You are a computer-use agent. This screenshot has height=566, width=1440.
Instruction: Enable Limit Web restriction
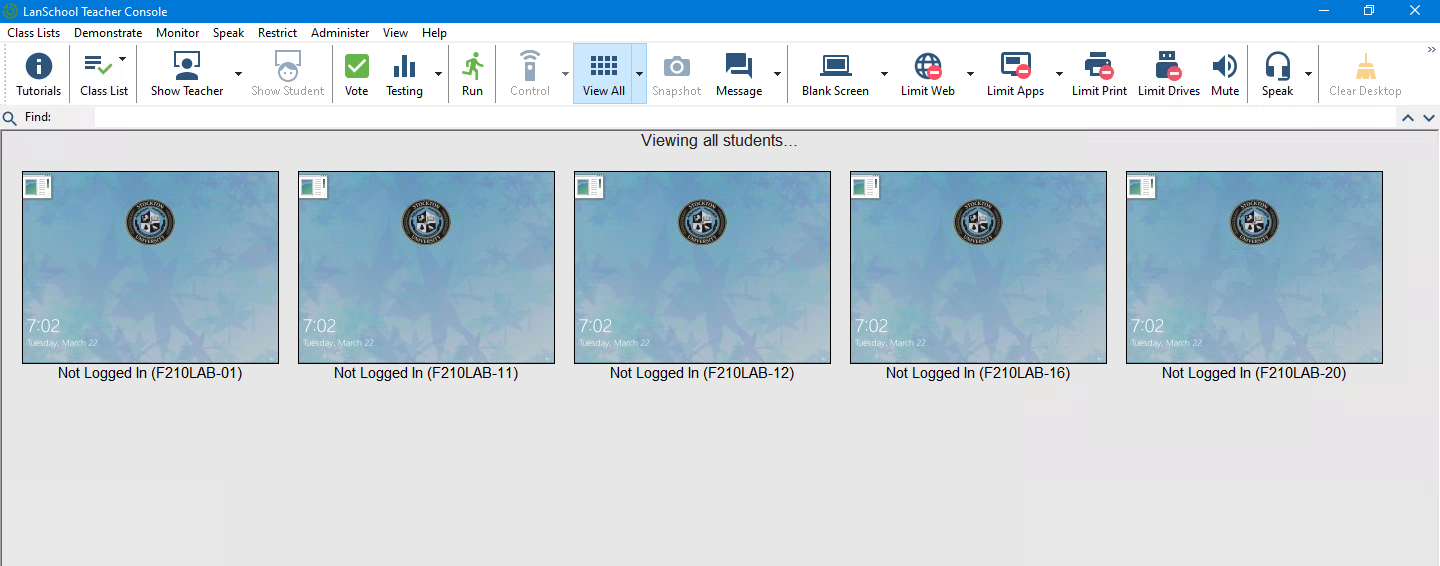pyautogui.click(x=927, y=74)
